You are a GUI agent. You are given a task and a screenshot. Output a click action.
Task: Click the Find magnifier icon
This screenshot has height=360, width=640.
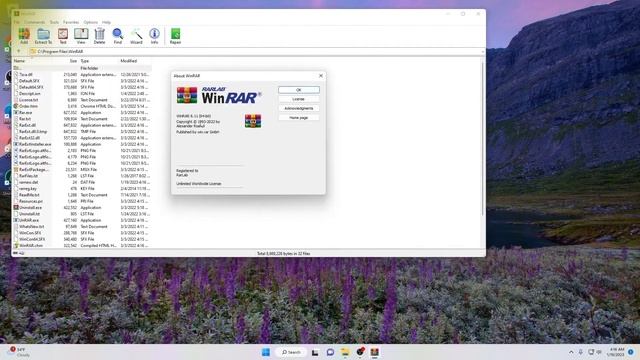coord(118,36)
